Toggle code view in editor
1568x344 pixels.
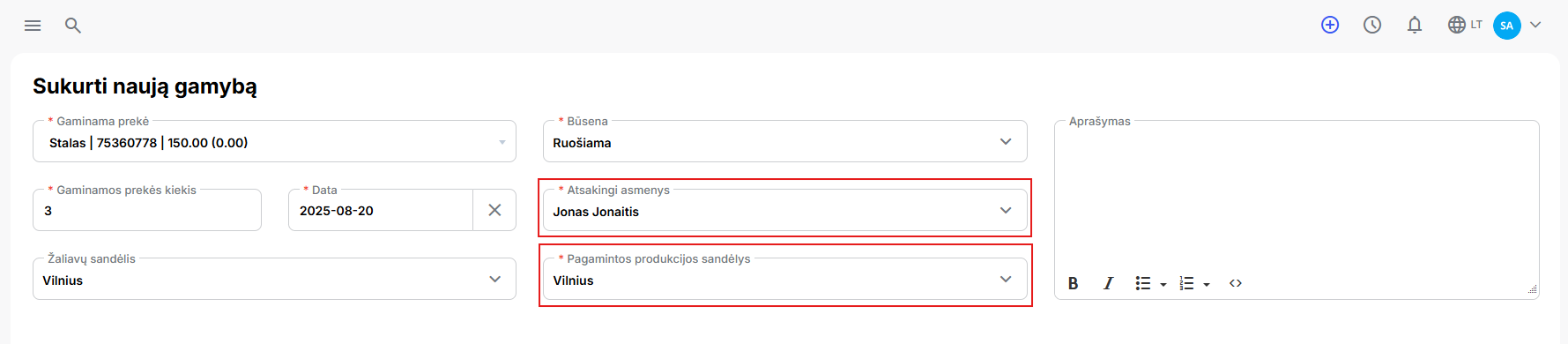pyautogui.click(x=1236, y=283)
